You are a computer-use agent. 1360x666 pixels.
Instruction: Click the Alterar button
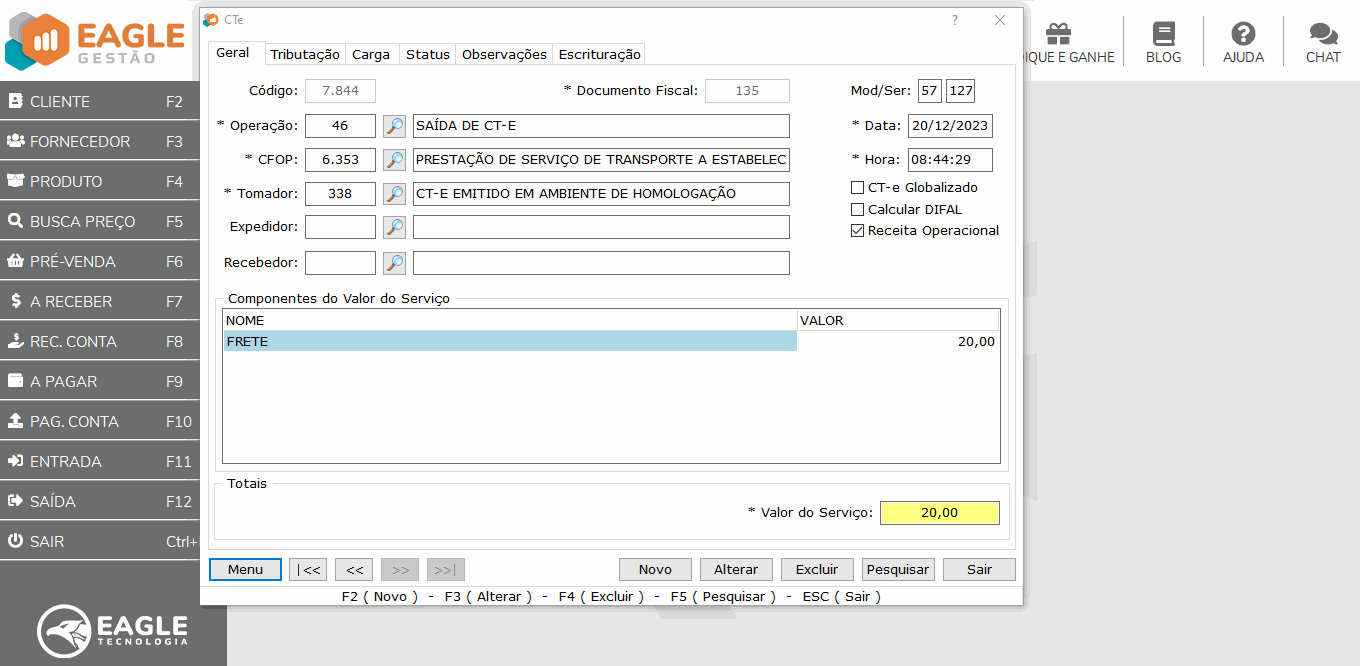[x=736, y=569]
